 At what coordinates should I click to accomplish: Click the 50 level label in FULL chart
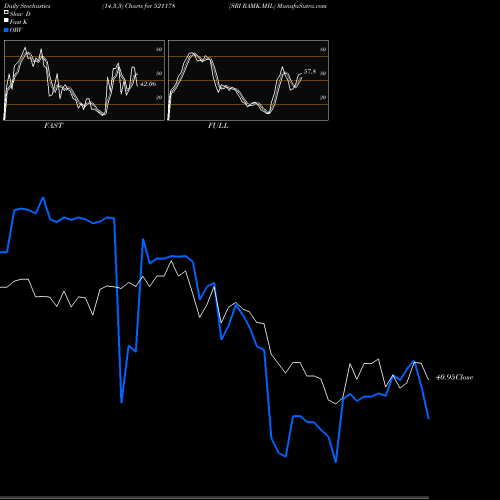323,73
